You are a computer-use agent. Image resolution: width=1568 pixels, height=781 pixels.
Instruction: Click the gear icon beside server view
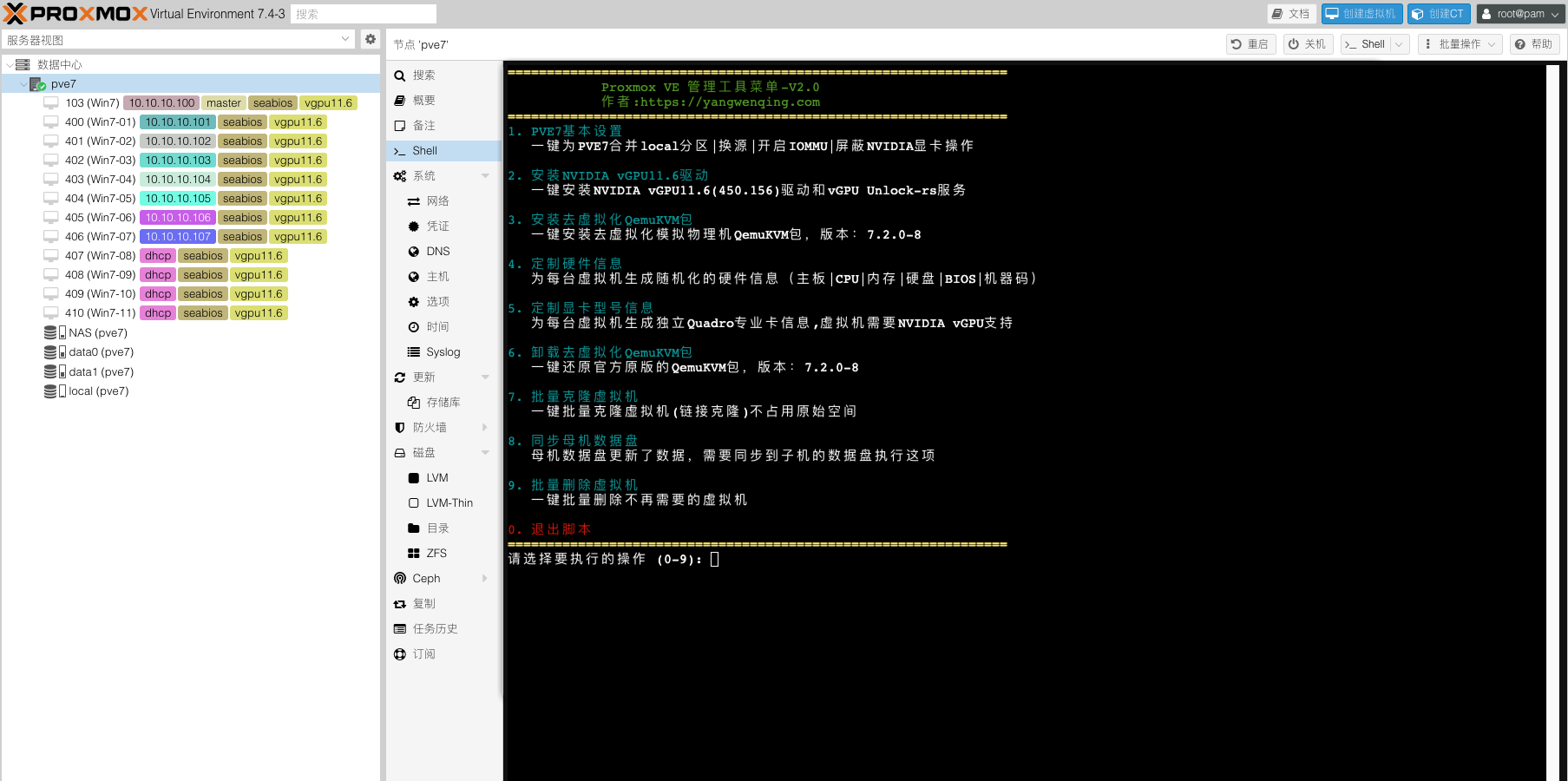[371, 39]
